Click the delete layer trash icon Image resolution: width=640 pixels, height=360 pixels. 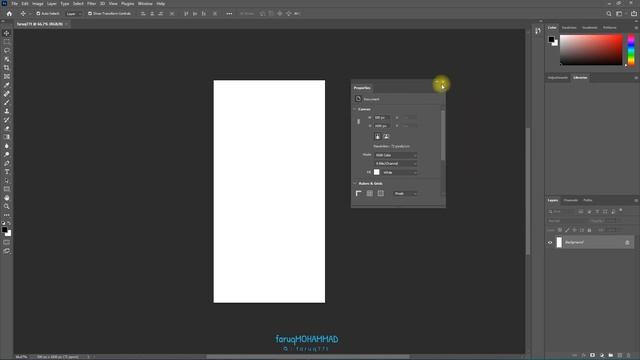click(629, 356)
